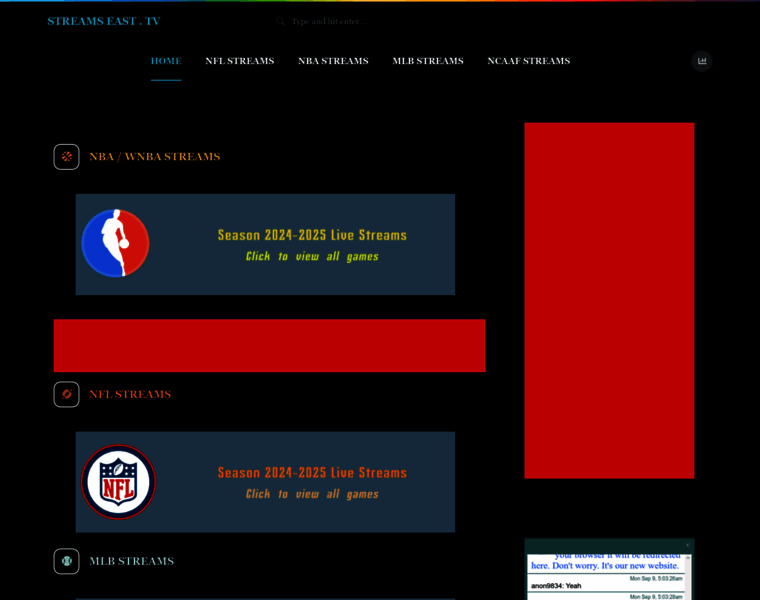Viewport: 760px width, 600px height.
Task: Click the search magnifier icon
Action: (281, 21)
